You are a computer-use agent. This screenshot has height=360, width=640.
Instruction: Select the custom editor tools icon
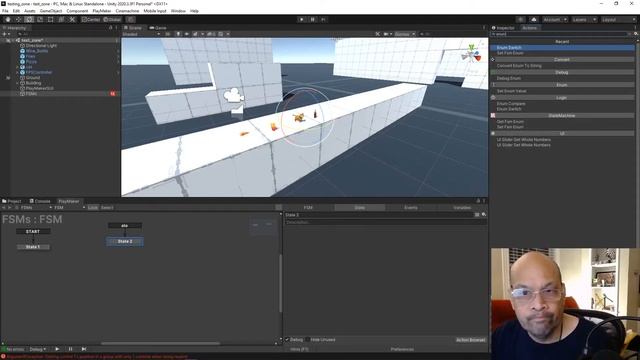pyautogui.click(x=72, y=19)
